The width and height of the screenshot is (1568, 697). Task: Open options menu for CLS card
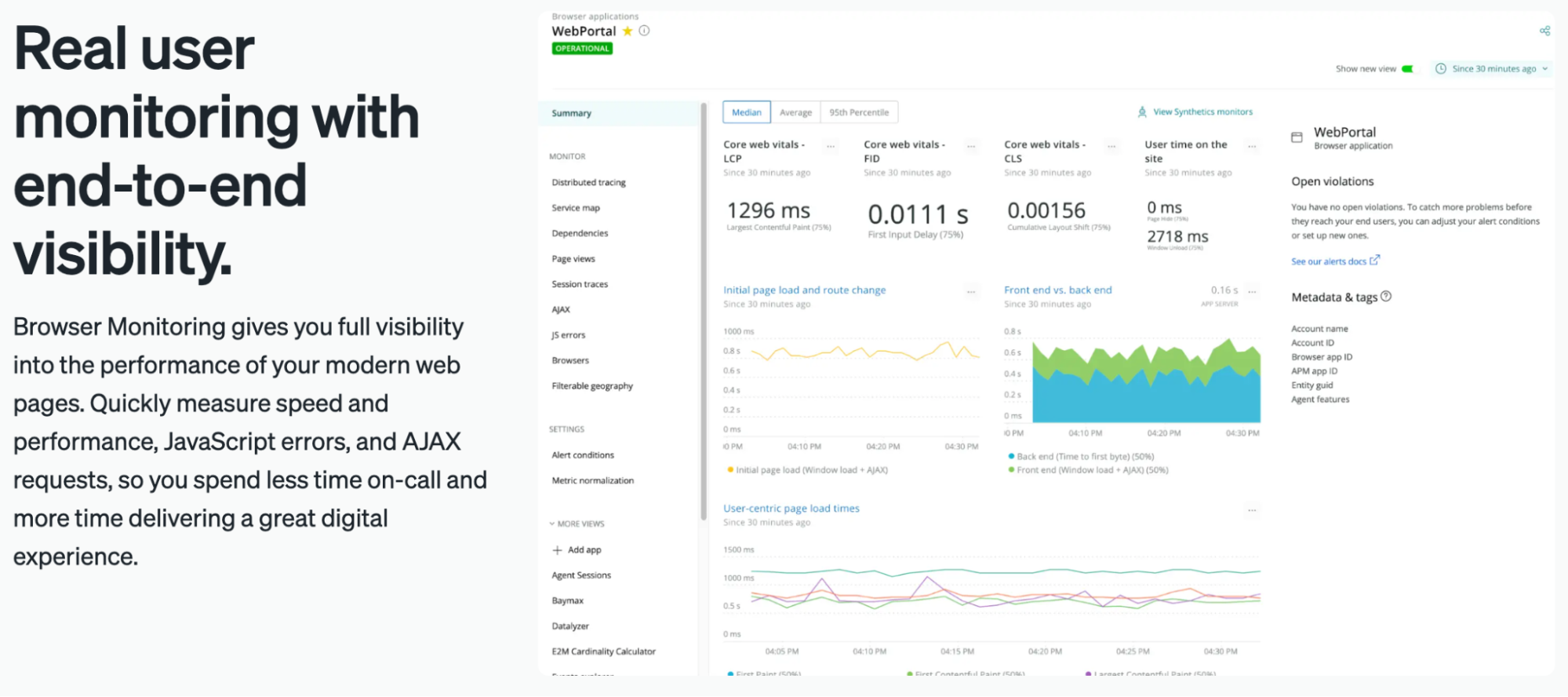click(1111, 146)
